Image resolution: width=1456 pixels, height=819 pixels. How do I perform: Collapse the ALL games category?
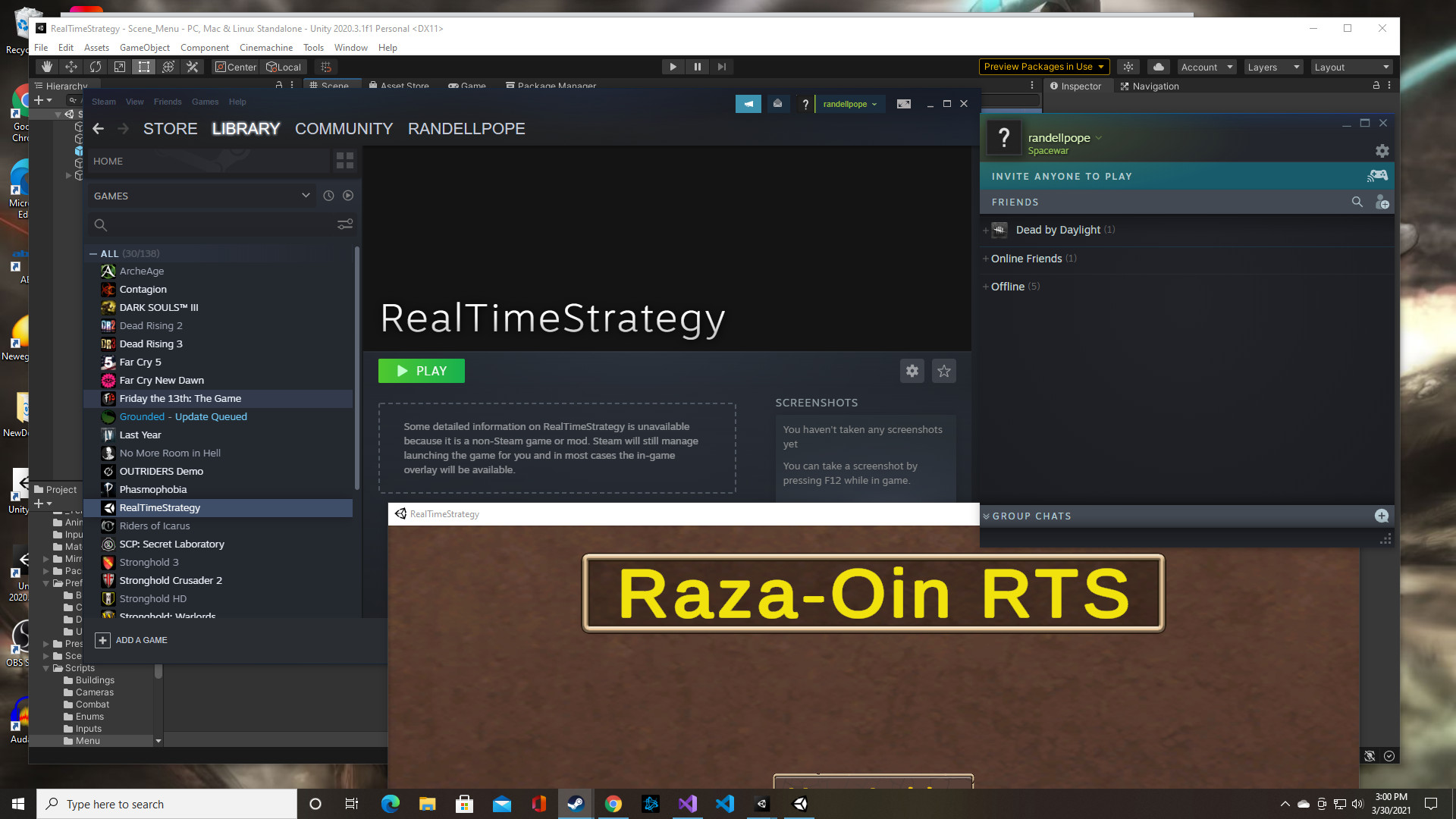(93, 254)
